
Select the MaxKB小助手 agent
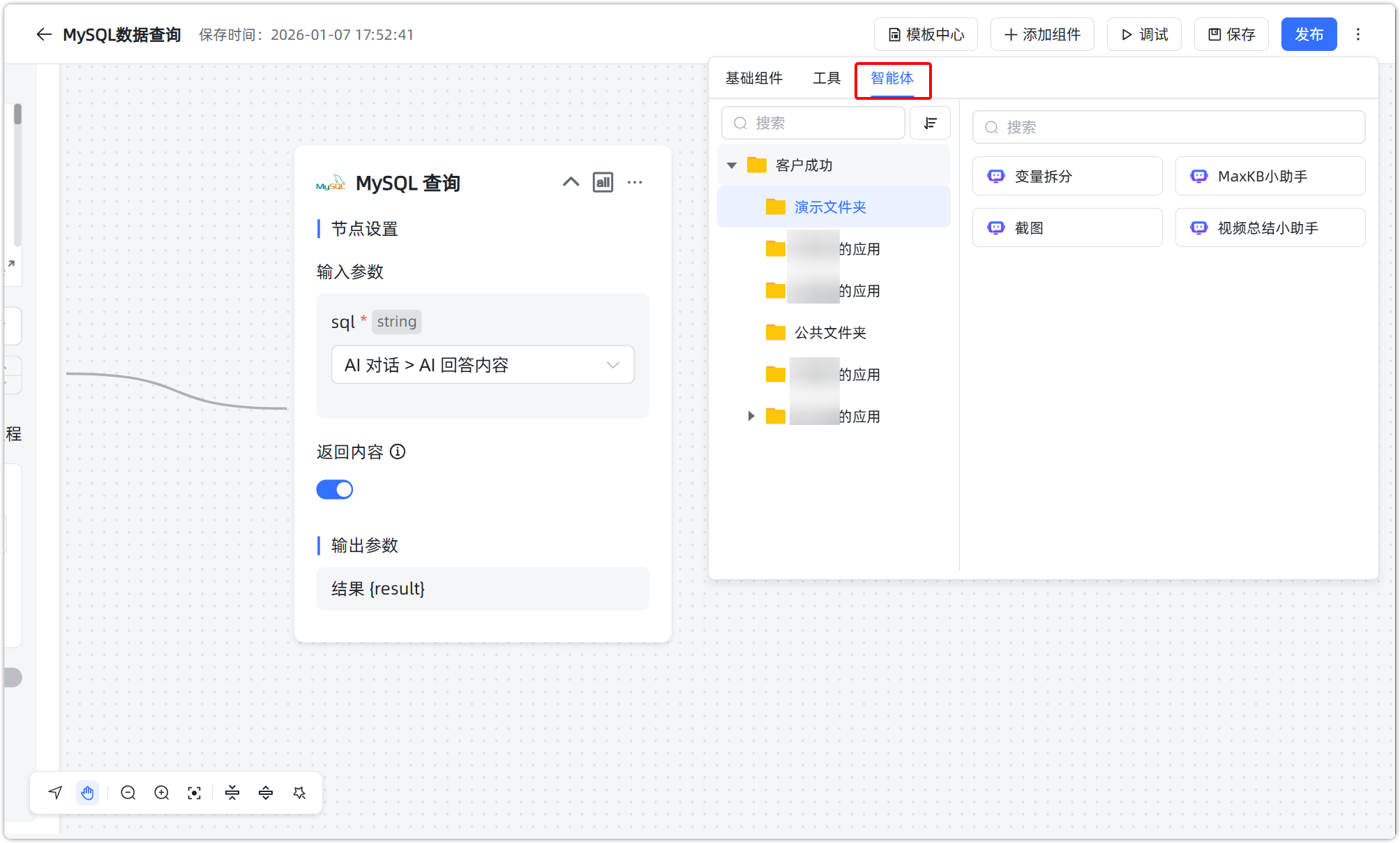click(x=1270, y=176)
